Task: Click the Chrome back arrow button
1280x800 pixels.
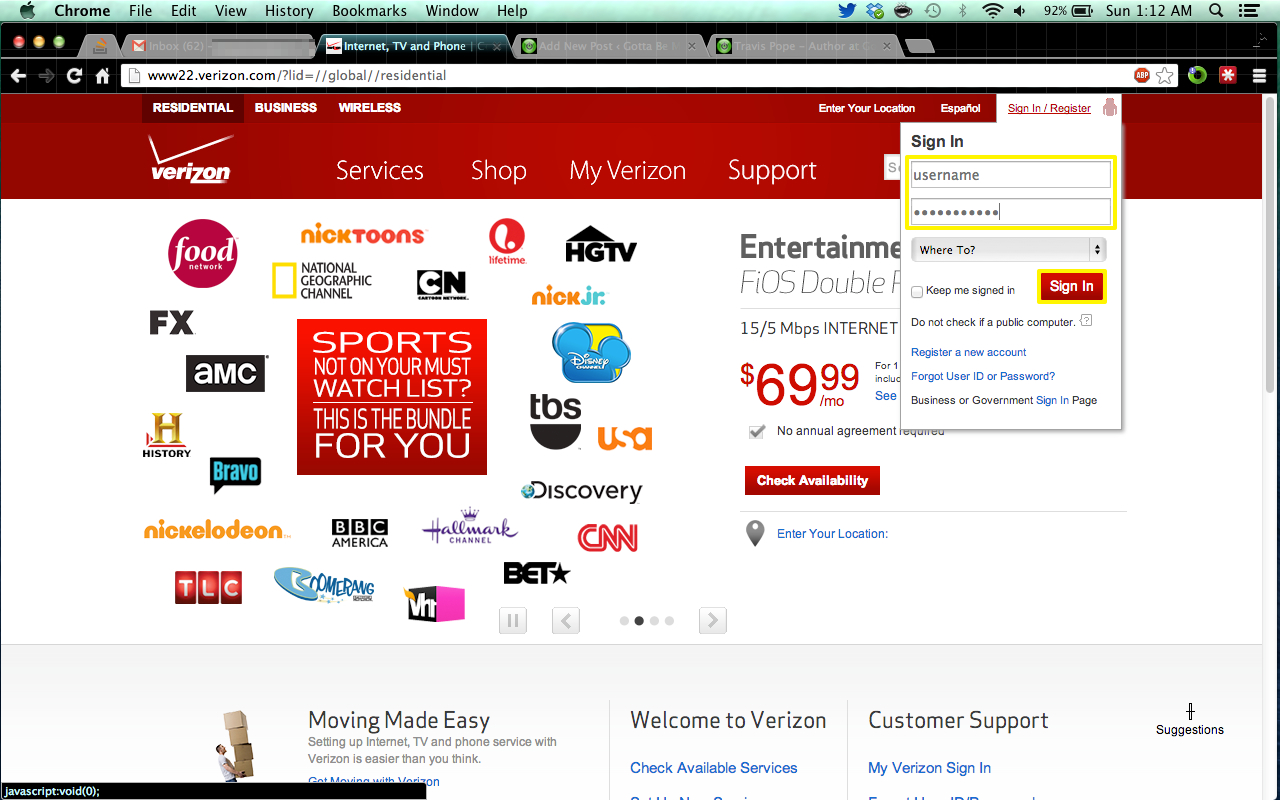Action: 18,75
